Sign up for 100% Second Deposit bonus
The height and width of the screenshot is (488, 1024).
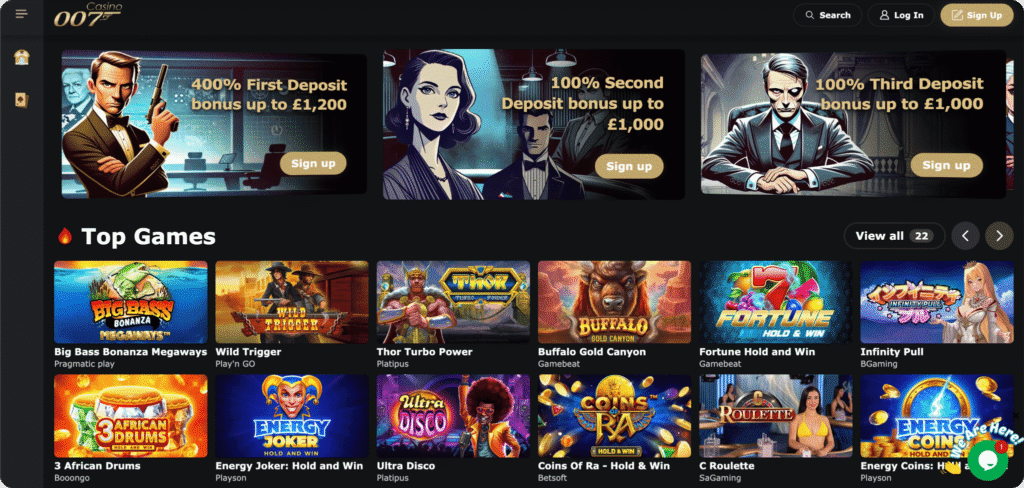[629, 166]
